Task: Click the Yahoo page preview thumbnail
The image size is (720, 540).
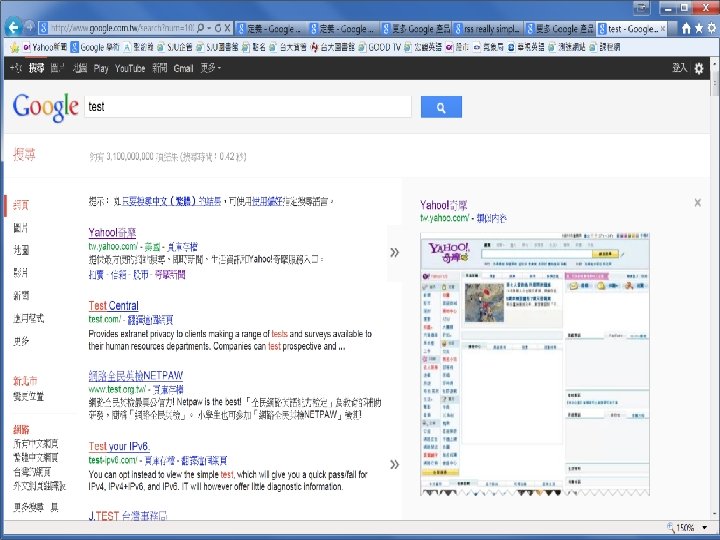Action: pos(535,364)
